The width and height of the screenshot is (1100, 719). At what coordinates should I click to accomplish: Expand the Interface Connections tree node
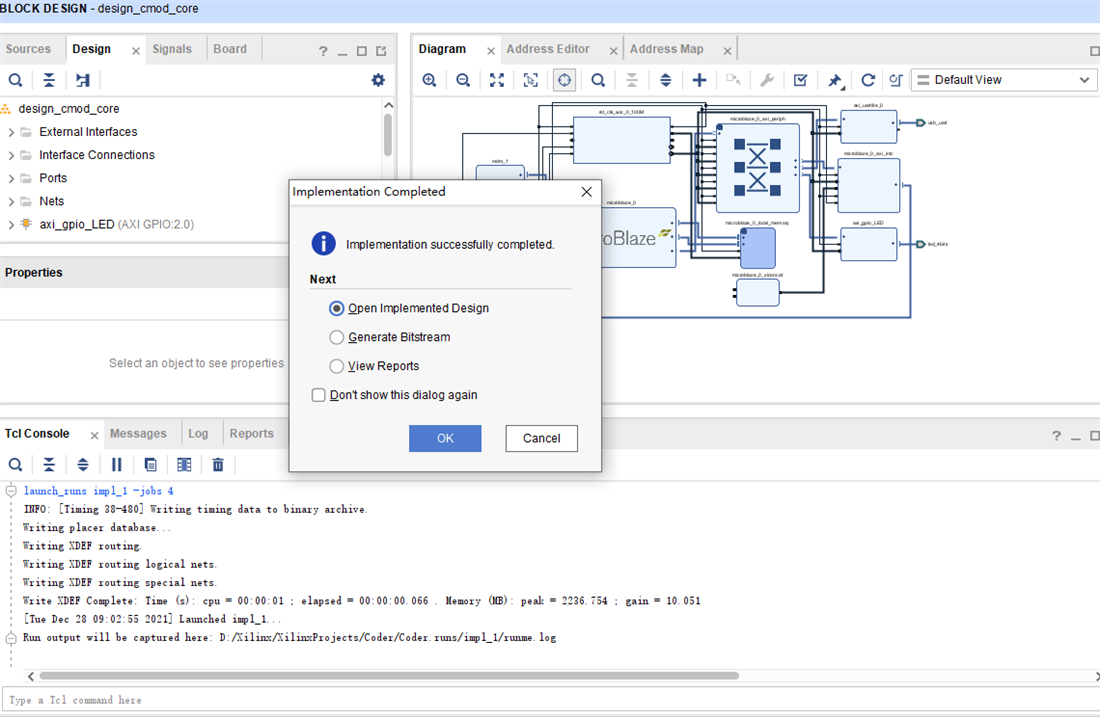click(x=11, y=155)
